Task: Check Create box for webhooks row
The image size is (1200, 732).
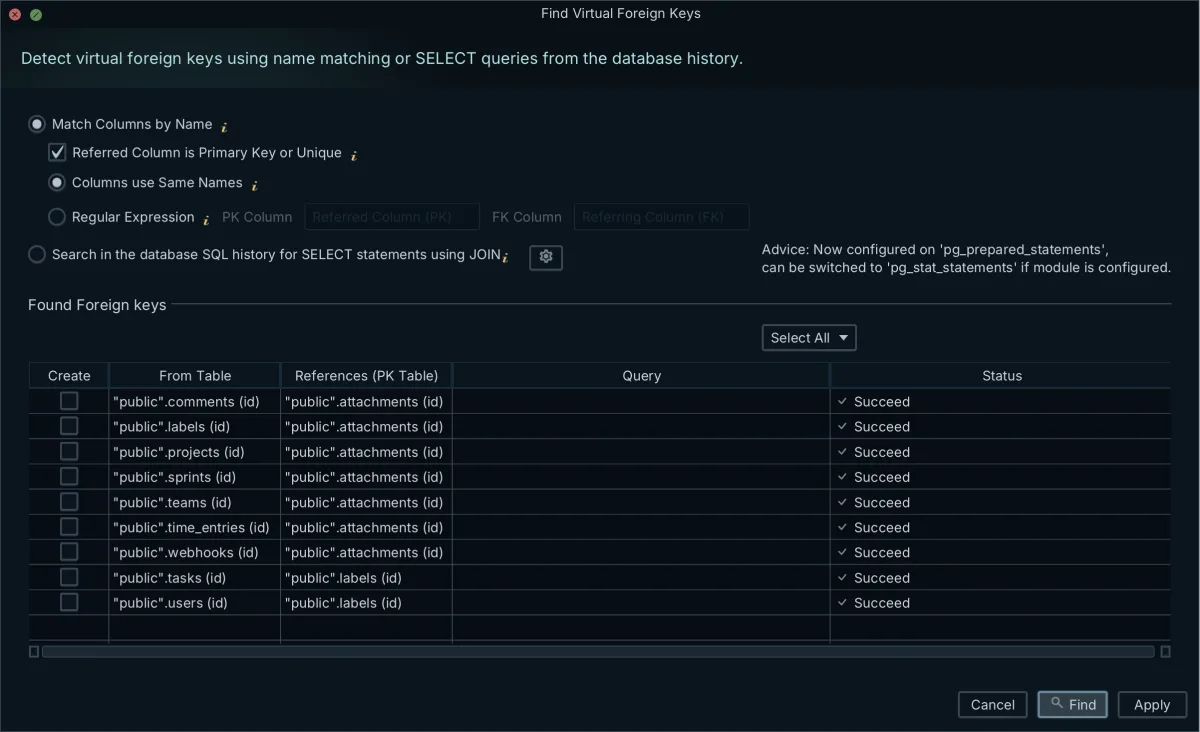Action: (x=69, y=552)
